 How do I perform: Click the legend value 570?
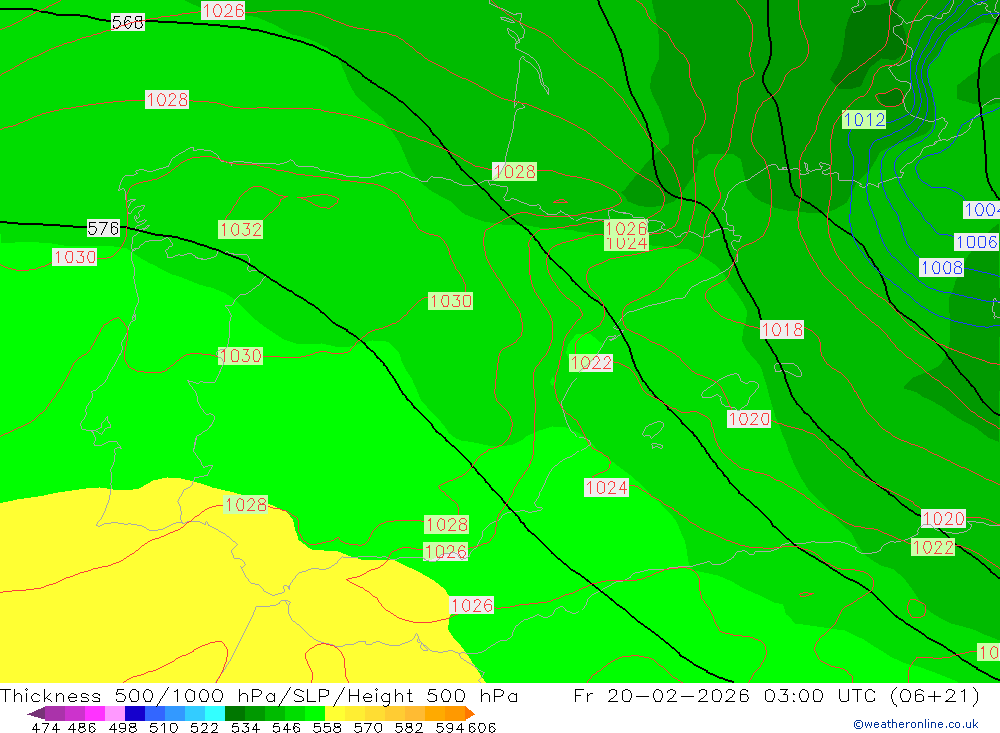(368, 727)
